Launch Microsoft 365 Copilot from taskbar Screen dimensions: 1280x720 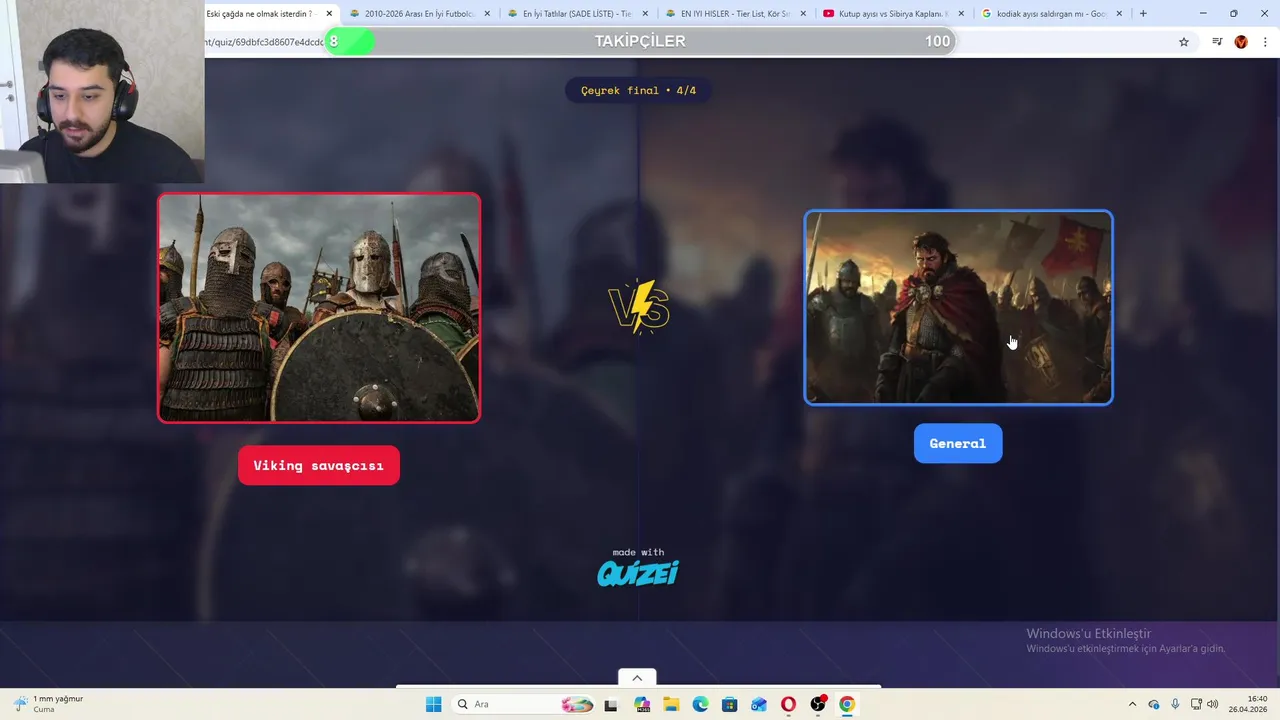[x=641, y=704]
